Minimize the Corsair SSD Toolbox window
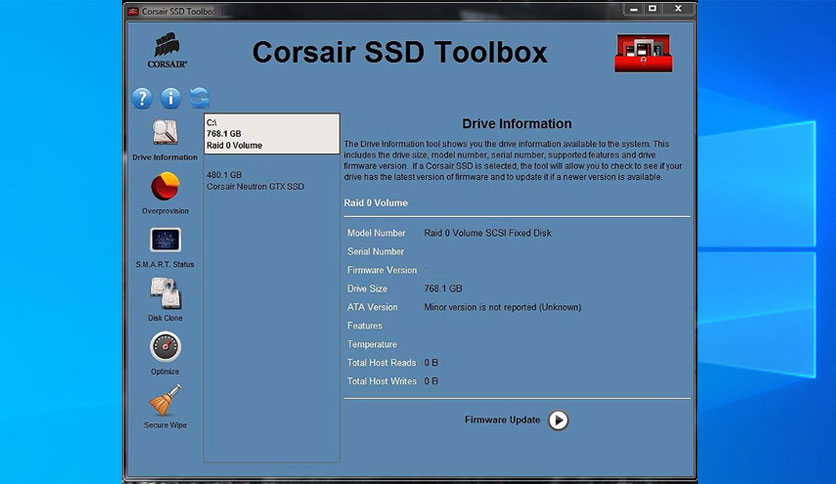Screen dimensions: 836x484 [633, 9]
